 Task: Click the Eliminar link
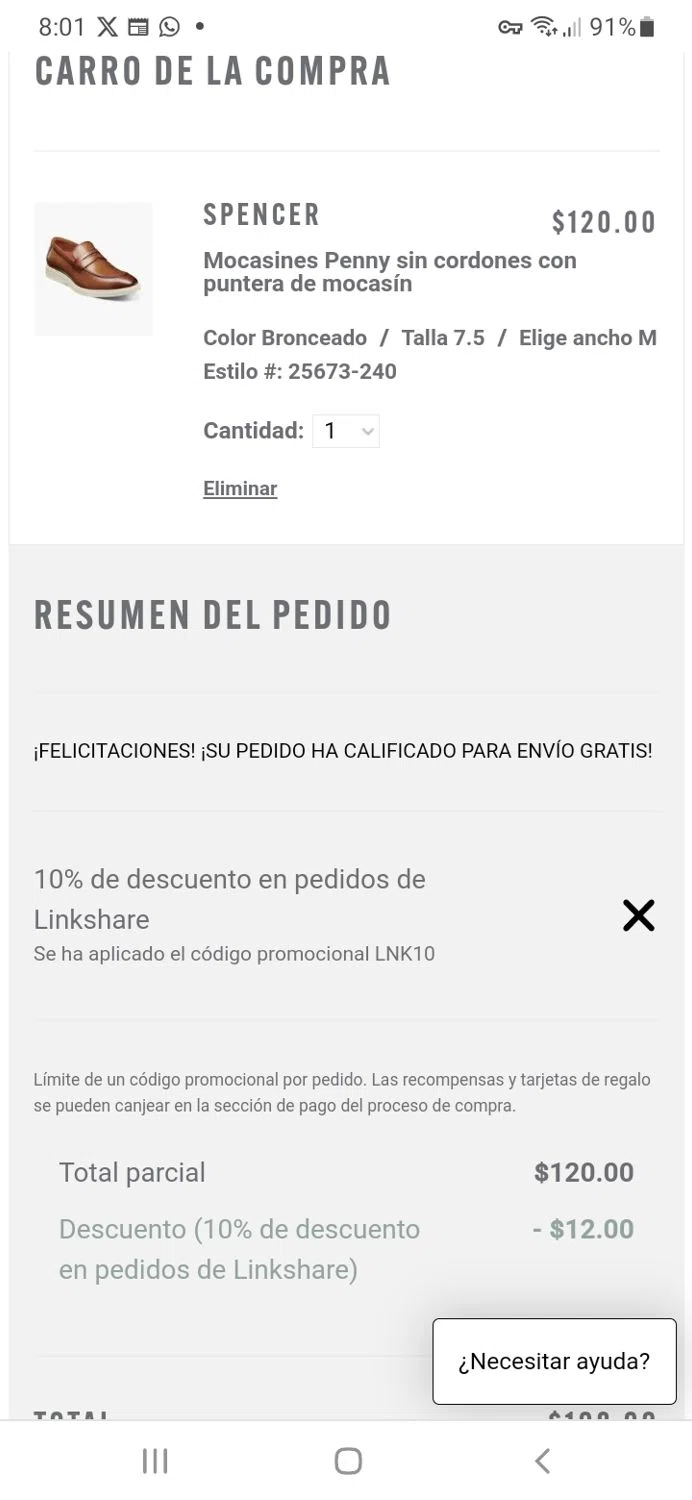tap(240, 488)
